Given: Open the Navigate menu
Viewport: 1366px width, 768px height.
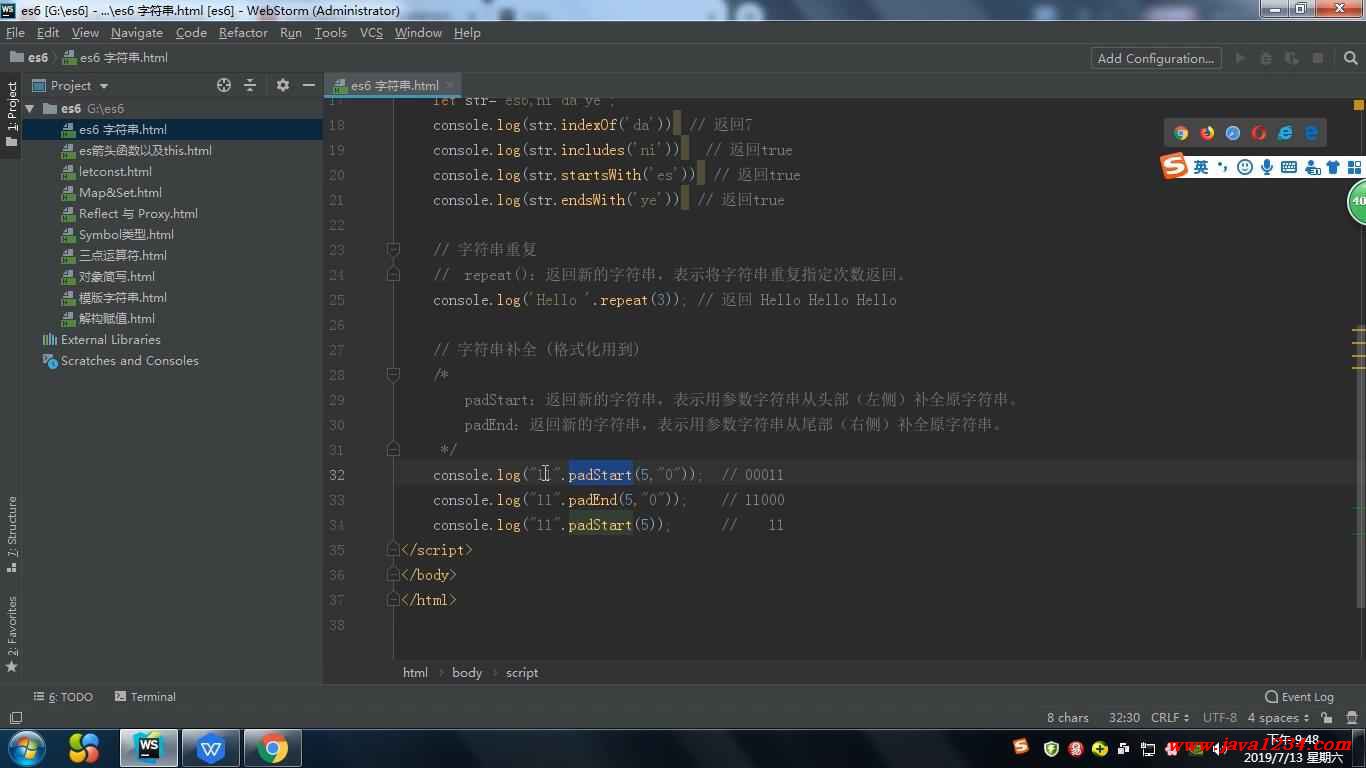Looking at the screenshot, I should coord(137,32).
